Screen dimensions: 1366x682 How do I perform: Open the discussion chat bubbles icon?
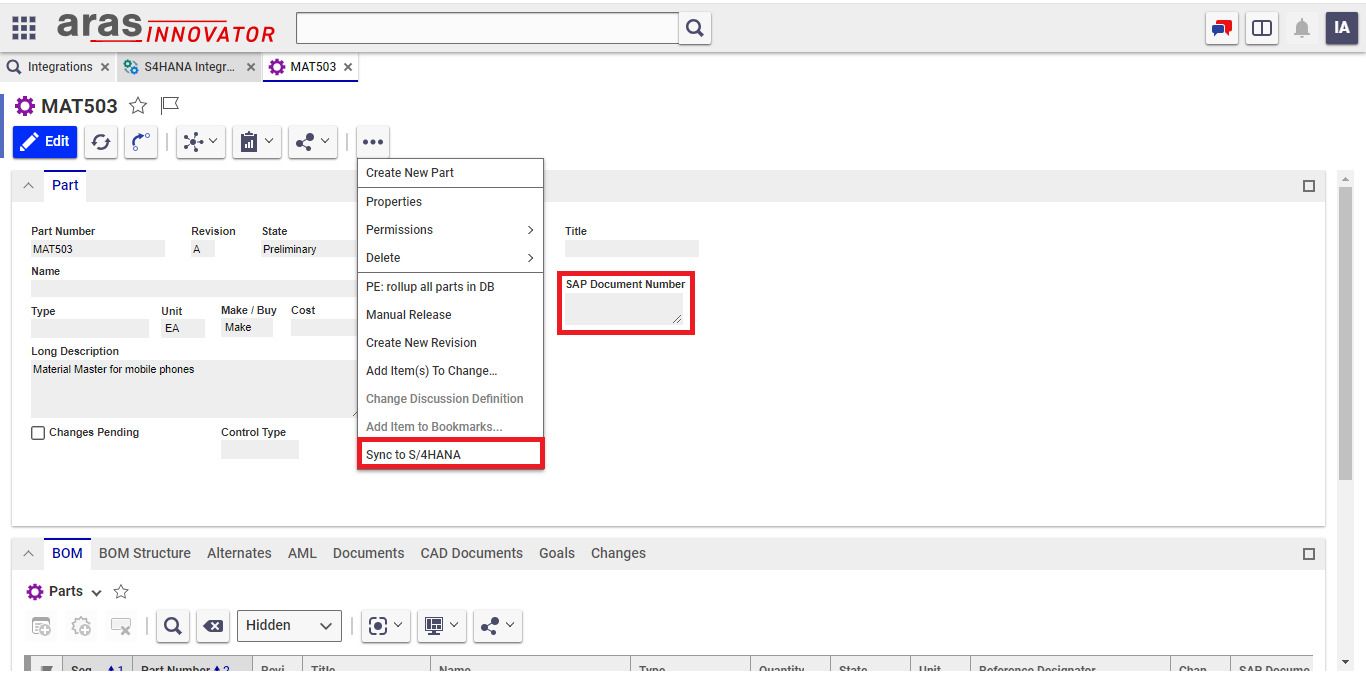pos(1222,28)
